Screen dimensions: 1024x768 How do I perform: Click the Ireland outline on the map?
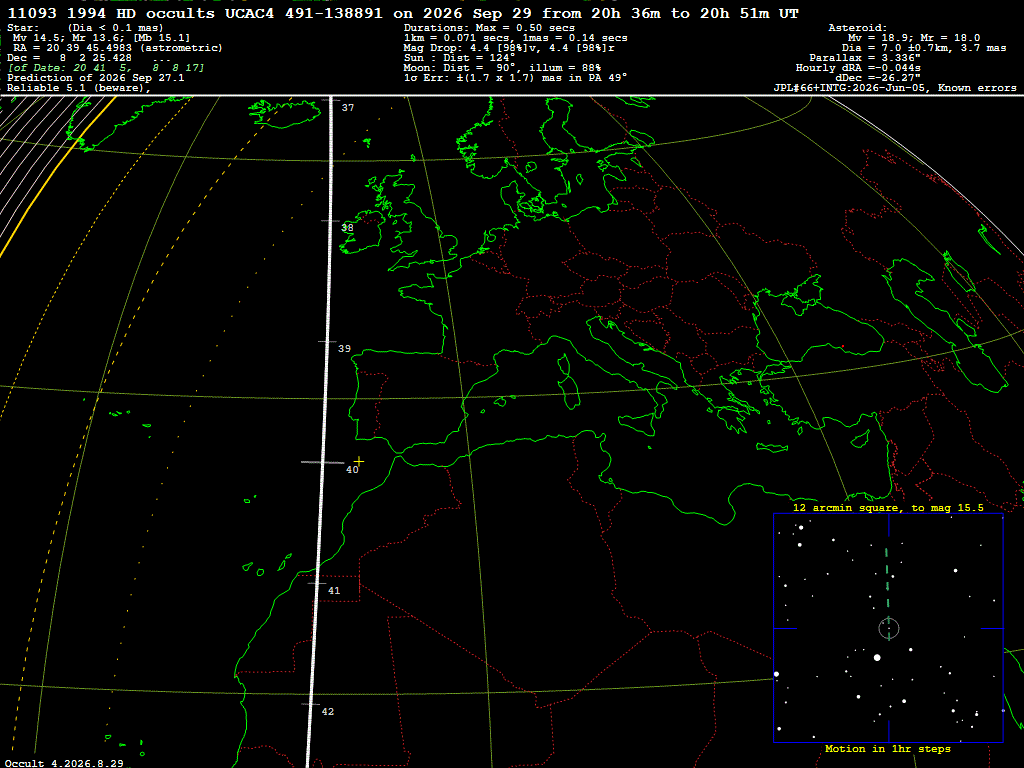click(x=361, y=232)
